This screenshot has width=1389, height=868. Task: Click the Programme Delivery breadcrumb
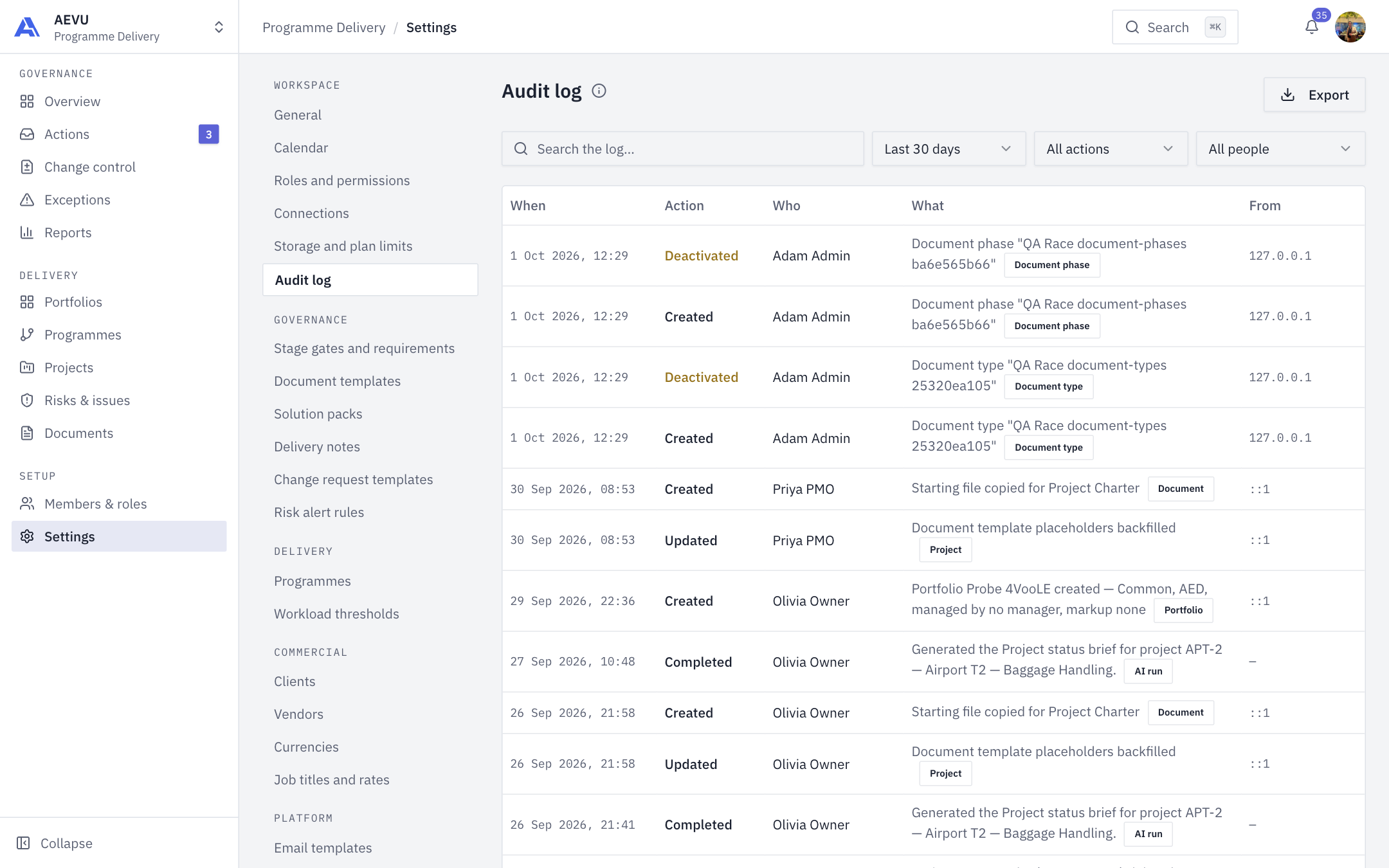coord(323,27)
